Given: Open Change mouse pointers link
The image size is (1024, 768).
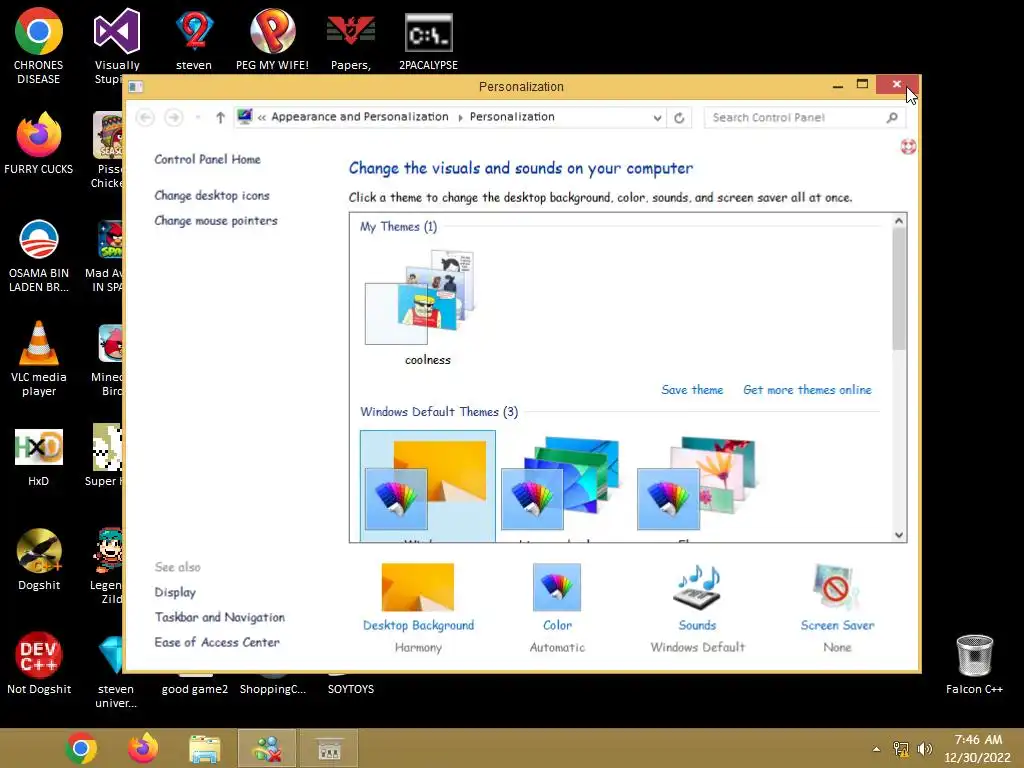Looking at the screenshot, I should [216, 221].
